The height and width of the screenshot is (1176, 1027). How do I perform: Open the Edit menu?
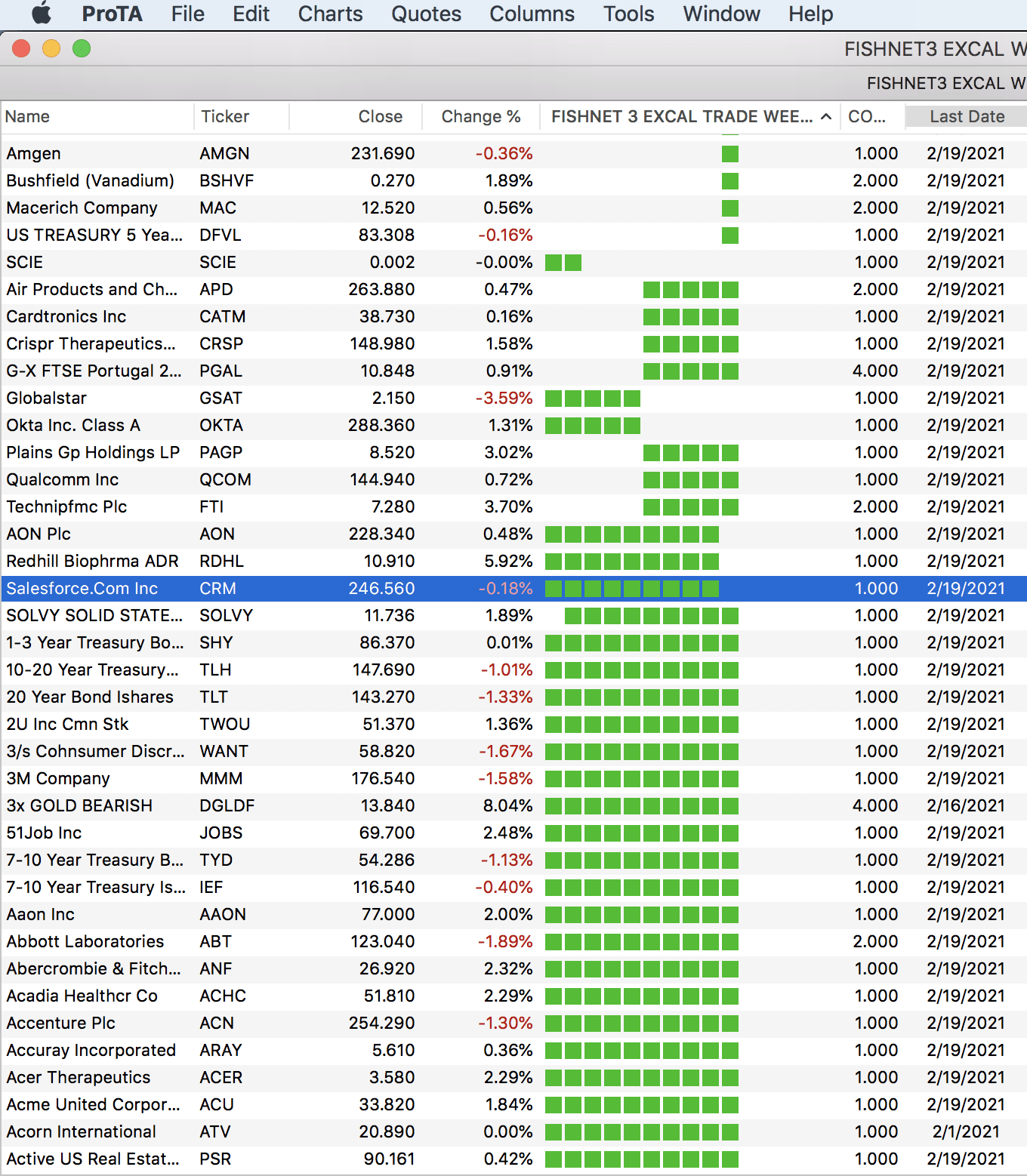251,14
